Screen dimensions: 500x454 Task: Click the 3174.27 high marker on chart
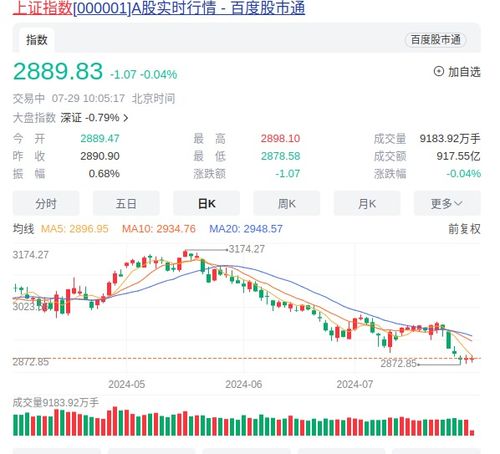[x=247, y=249]
